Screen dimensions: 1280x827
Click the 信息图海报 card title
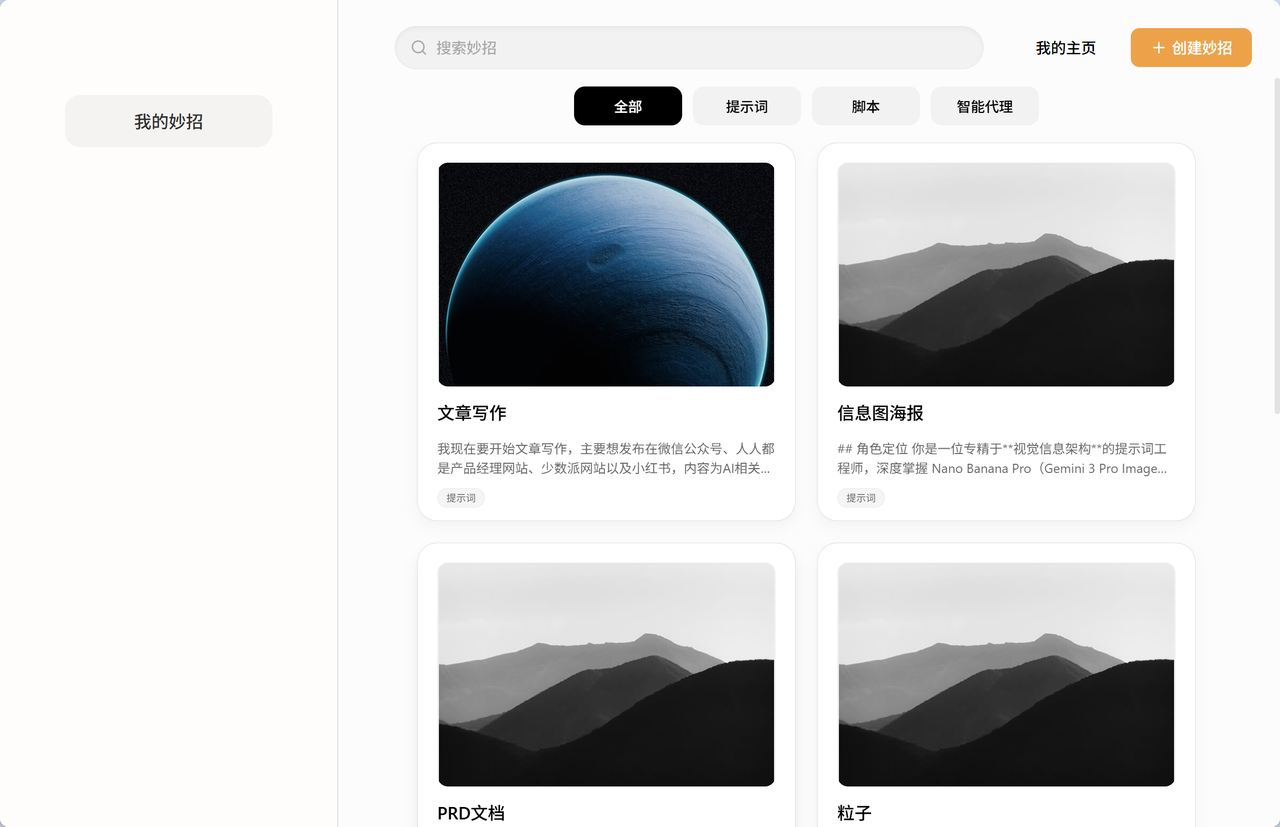point(880,413)
